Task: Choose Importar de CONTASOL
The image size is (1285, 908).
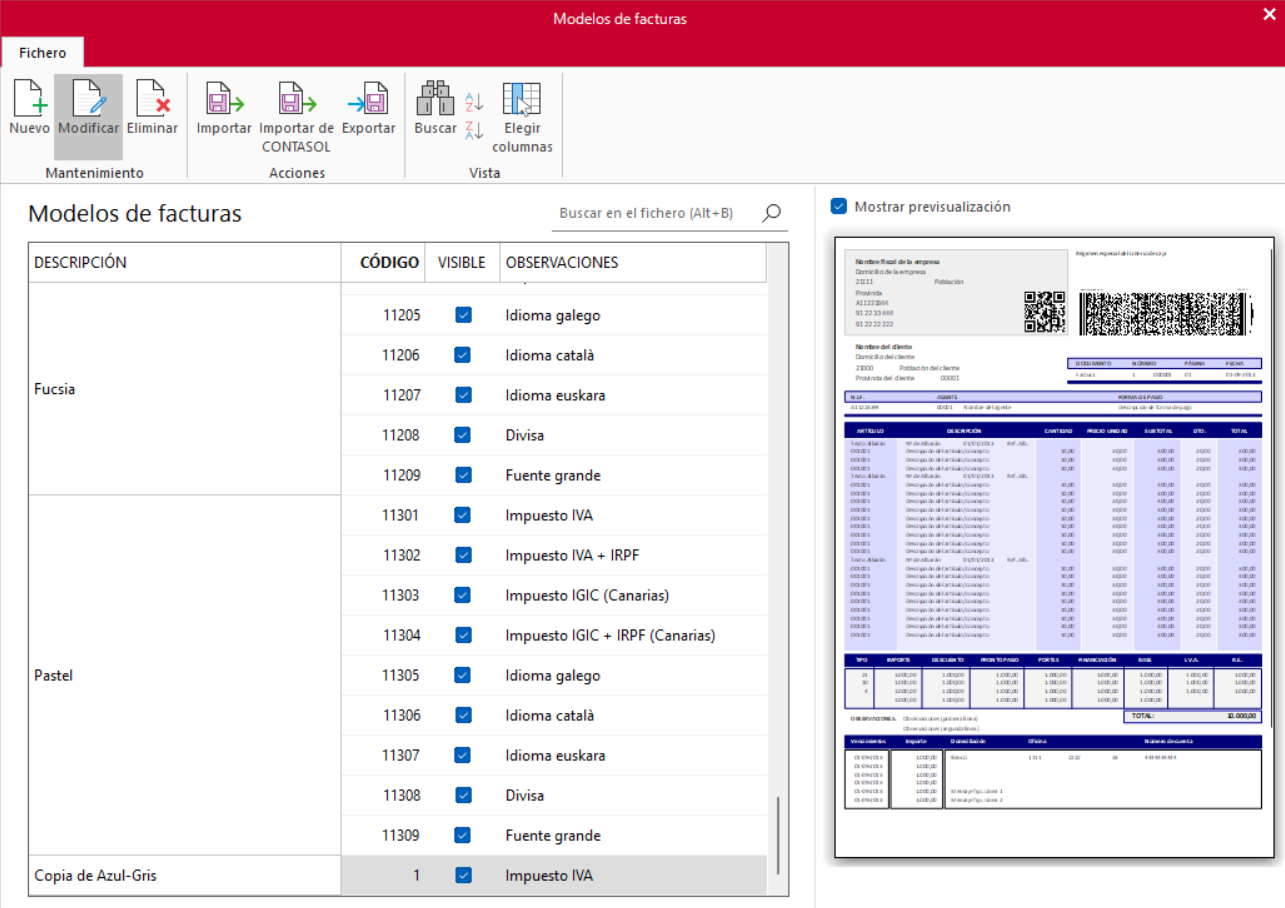Action: click(x=296, y=117)
